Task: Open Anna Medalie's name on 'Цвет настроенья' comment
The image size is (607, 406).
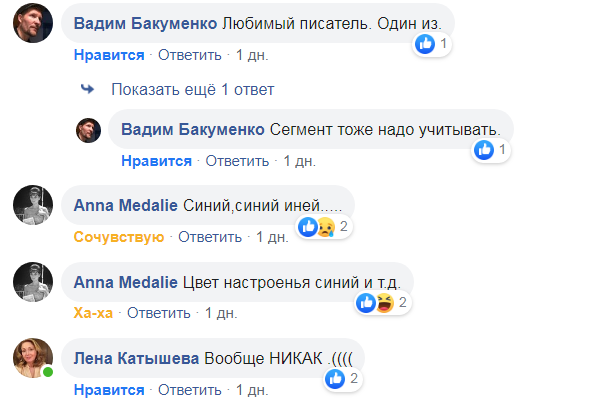Action: [127, 282]
